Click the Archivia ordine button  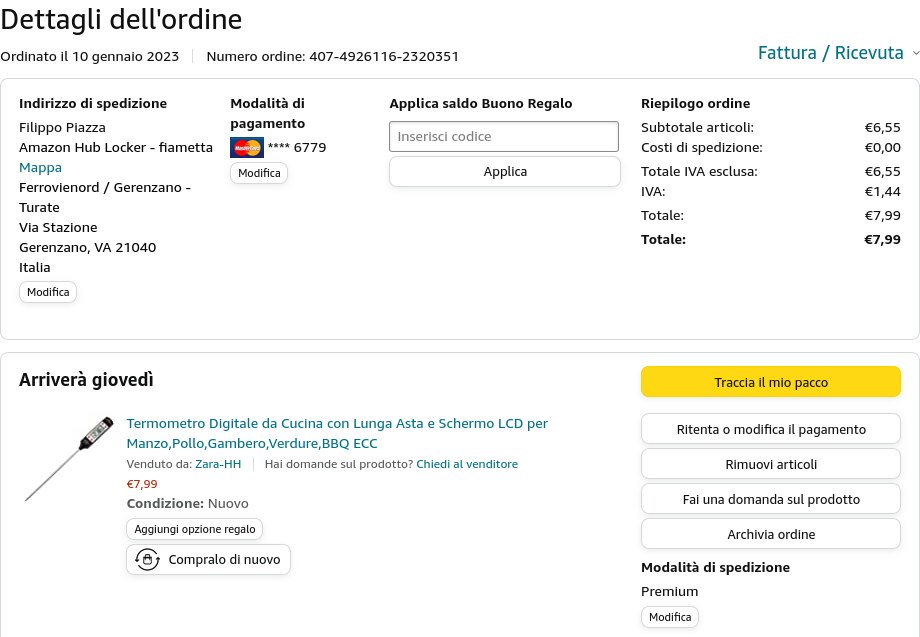[770, 534]
